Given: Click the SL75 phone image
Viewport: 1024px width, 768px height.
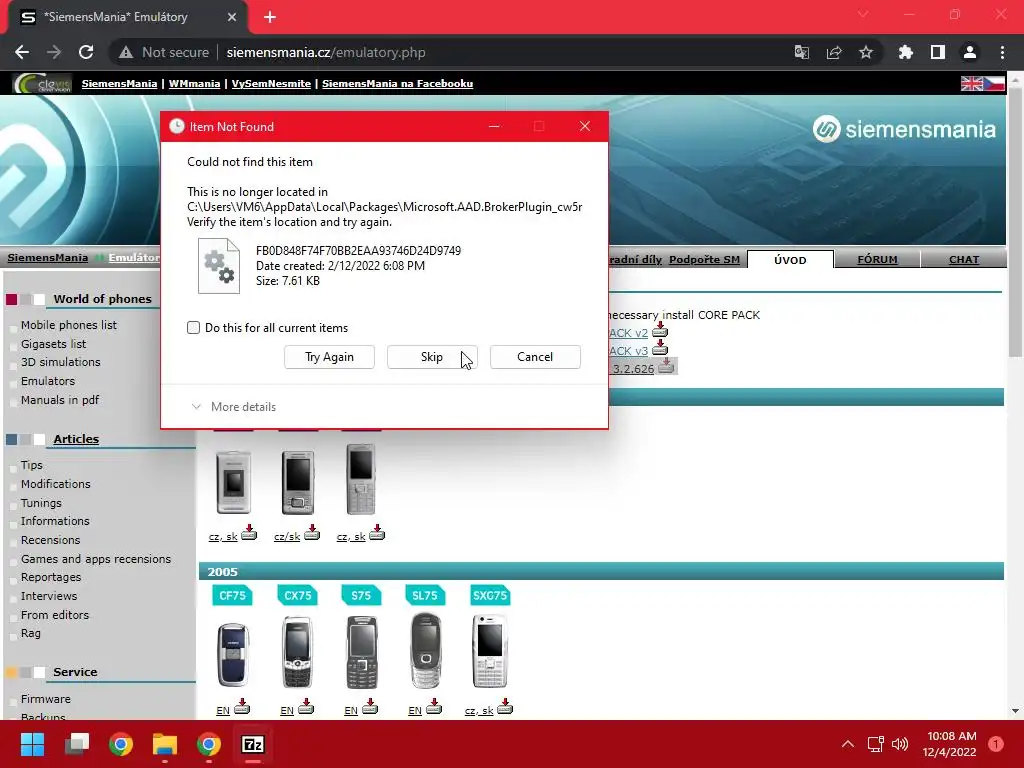Looking at the screenshot, I should pyautogui.click(x=426, y=650).
